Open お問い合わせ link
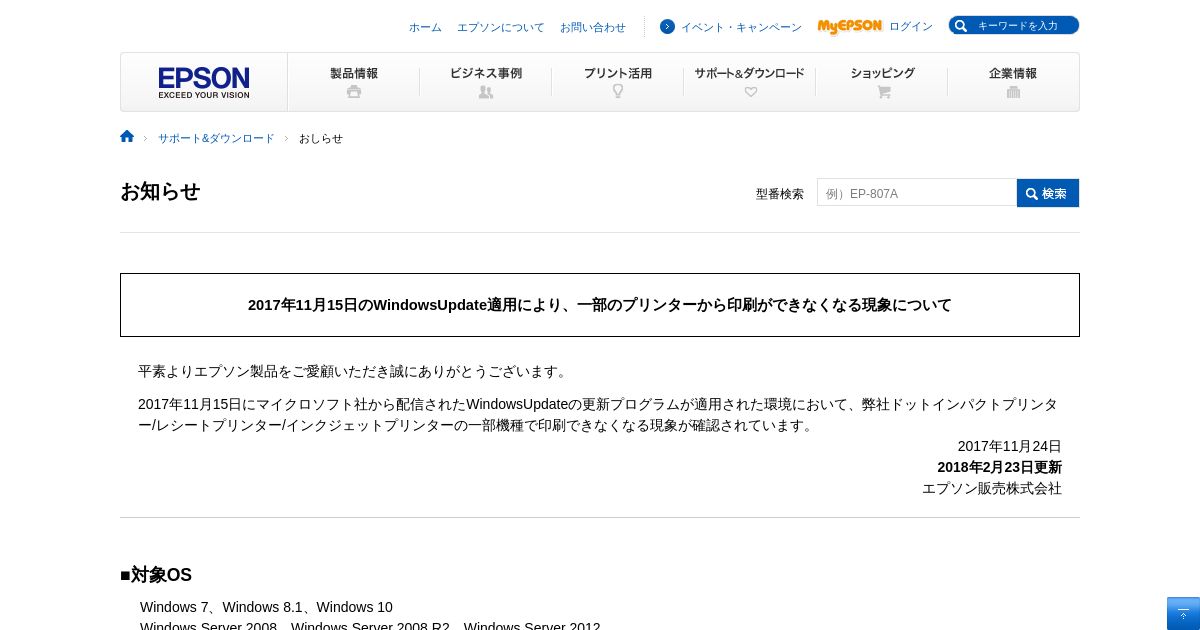The width and height of the screenshot is (1200, 630). click(593, 27)
